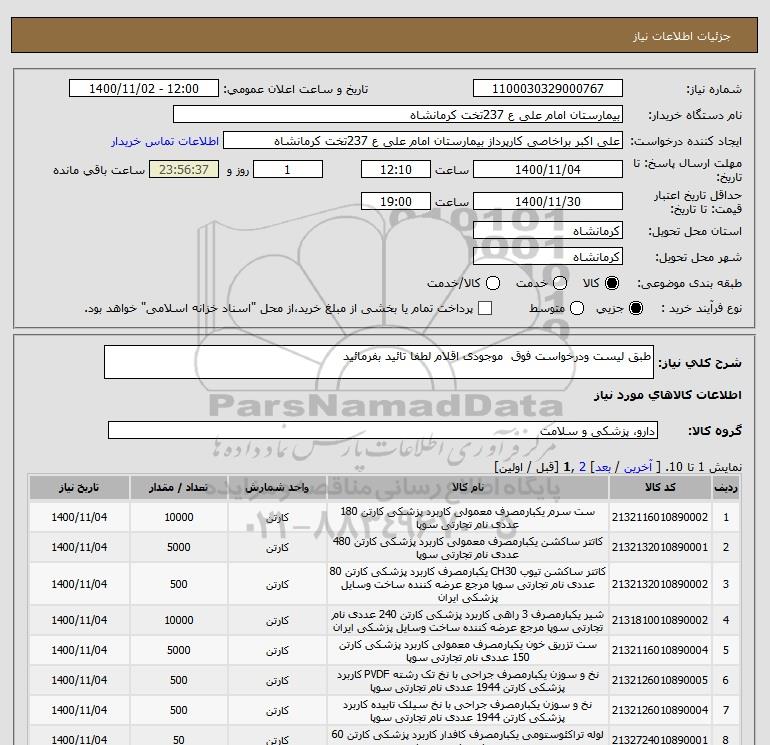
Task: Click the لوله تراکئوستومی item name
Action: (468, 737)
